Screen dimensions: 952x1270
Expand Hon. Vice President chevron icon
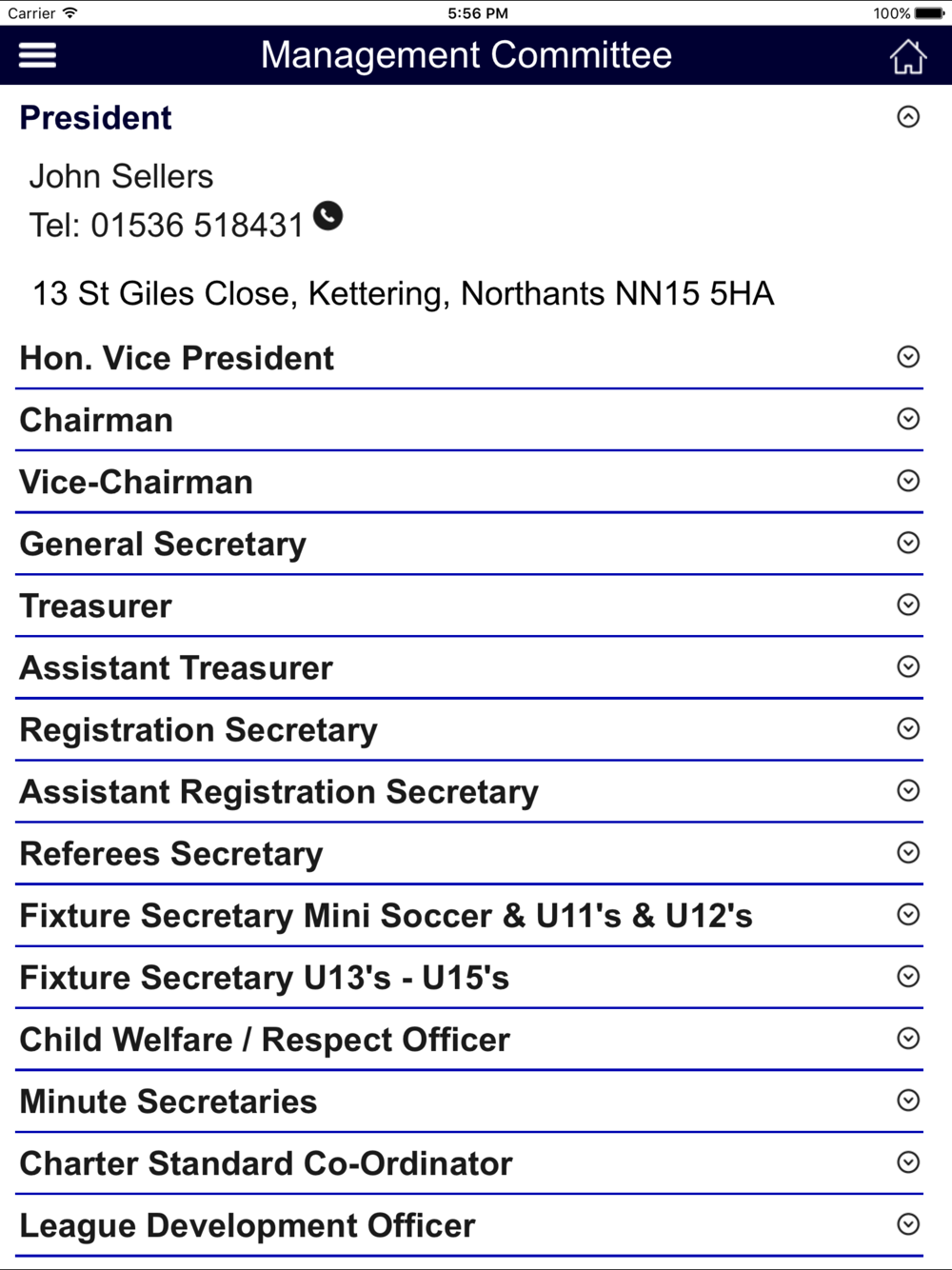coord(908,357)
